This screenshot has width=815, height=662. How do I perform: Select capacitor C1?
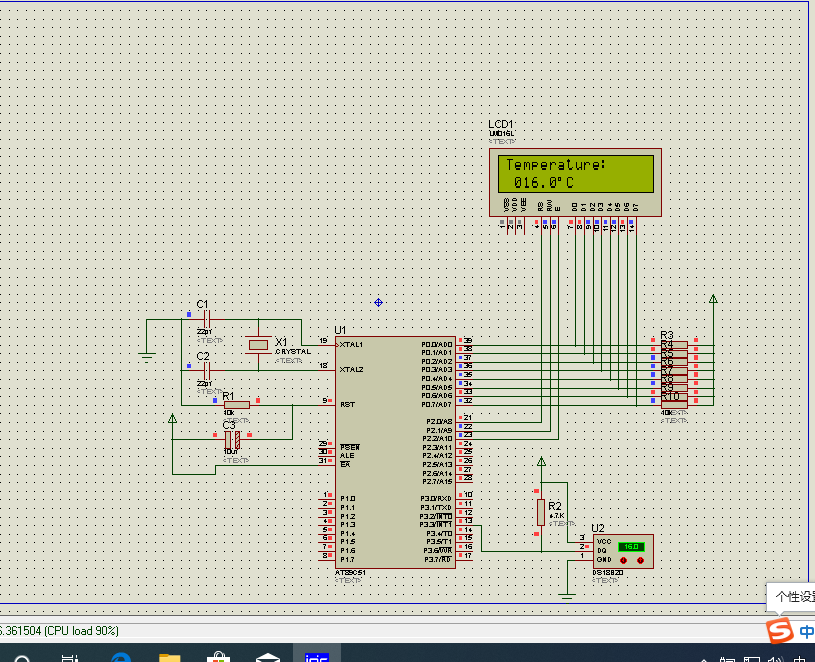[206, 319]
